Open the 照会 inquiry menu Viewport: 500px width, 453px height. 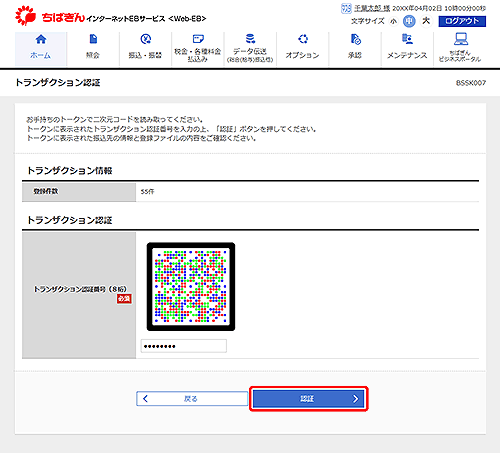(93, 49)
